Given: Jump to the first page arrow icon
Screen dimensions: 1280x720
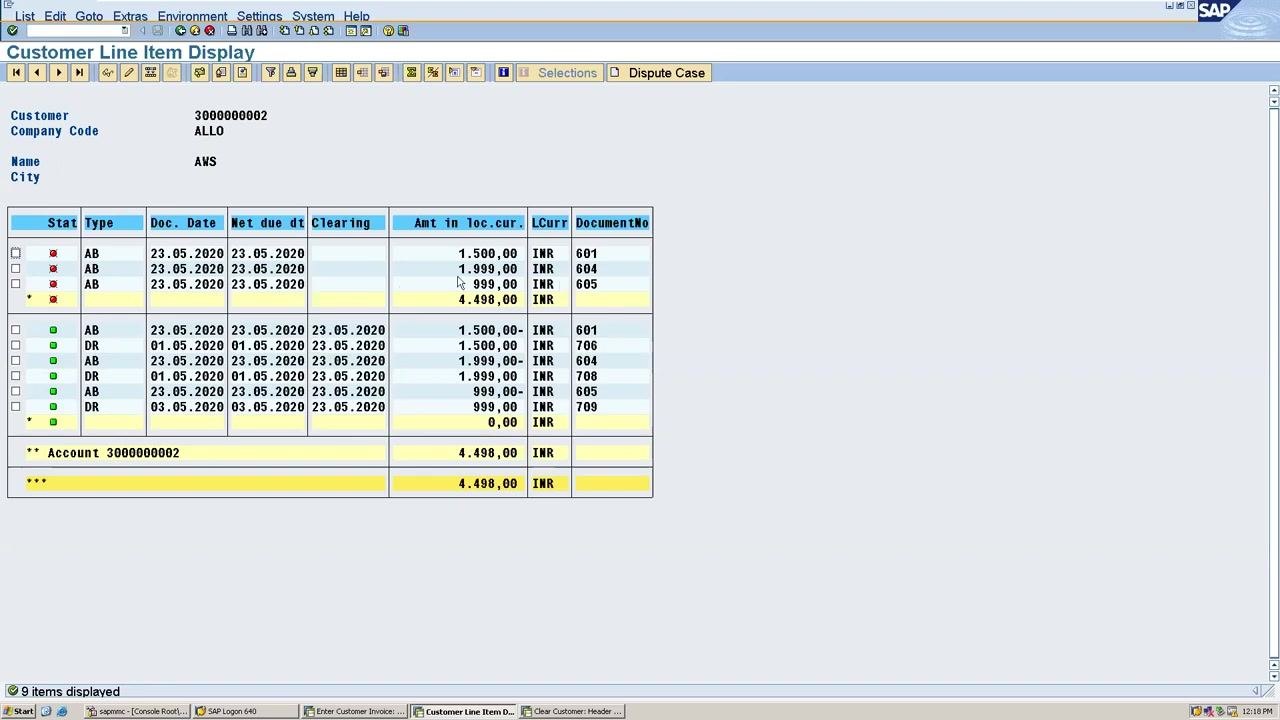Looking at the screenshot, I should pos(16,73).
